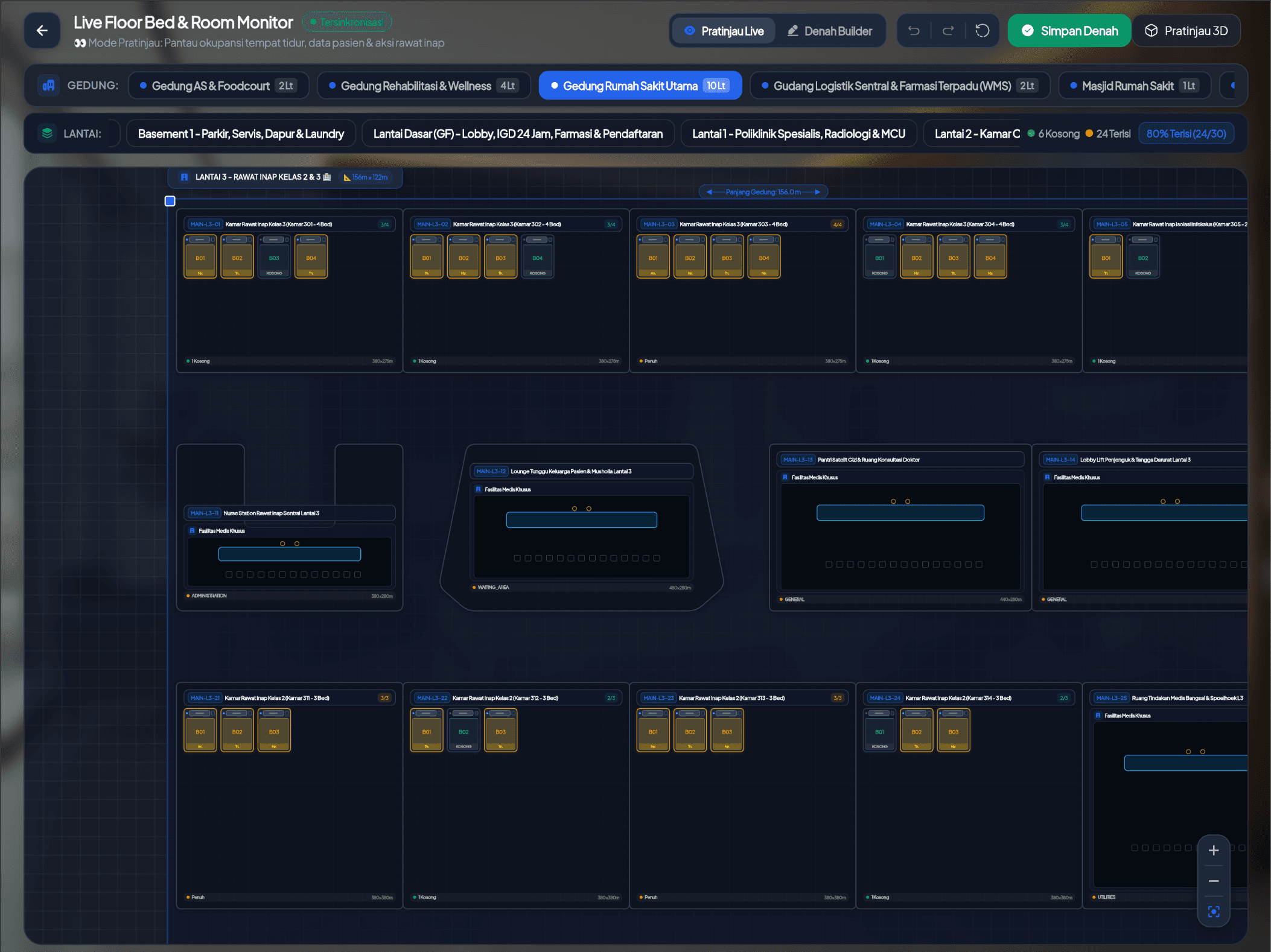Switch to Pratinjau Live mode
This screenshot has height=952, width=1271.
[x=724, y=31]
